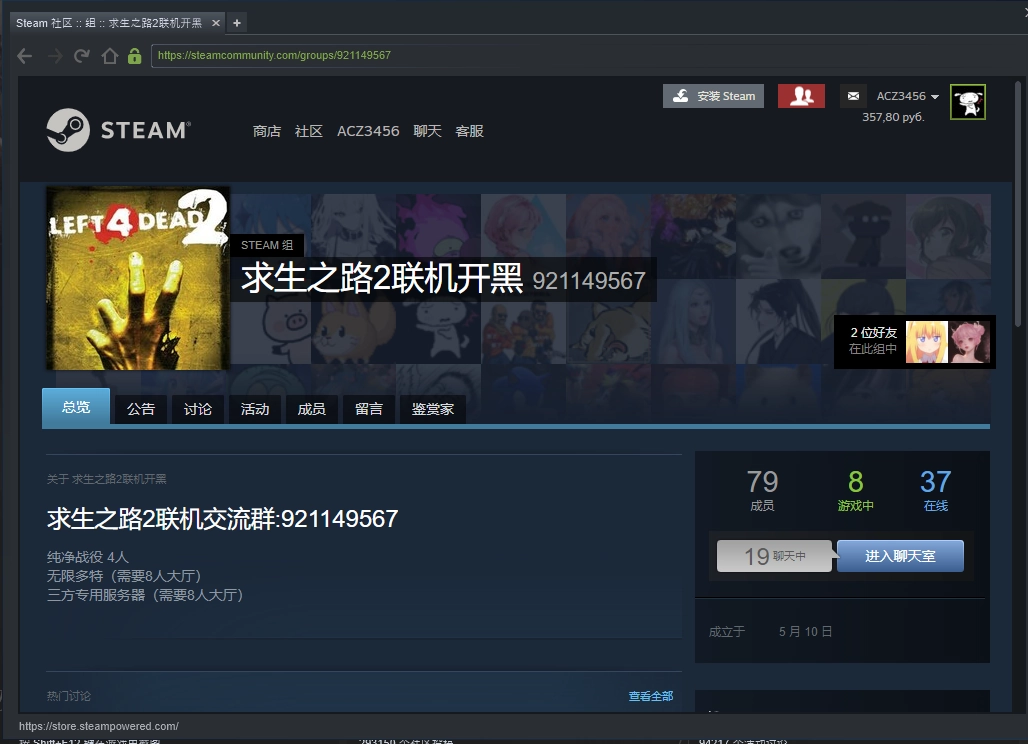
Task: Click the browser back arrow
Action: 26,56
